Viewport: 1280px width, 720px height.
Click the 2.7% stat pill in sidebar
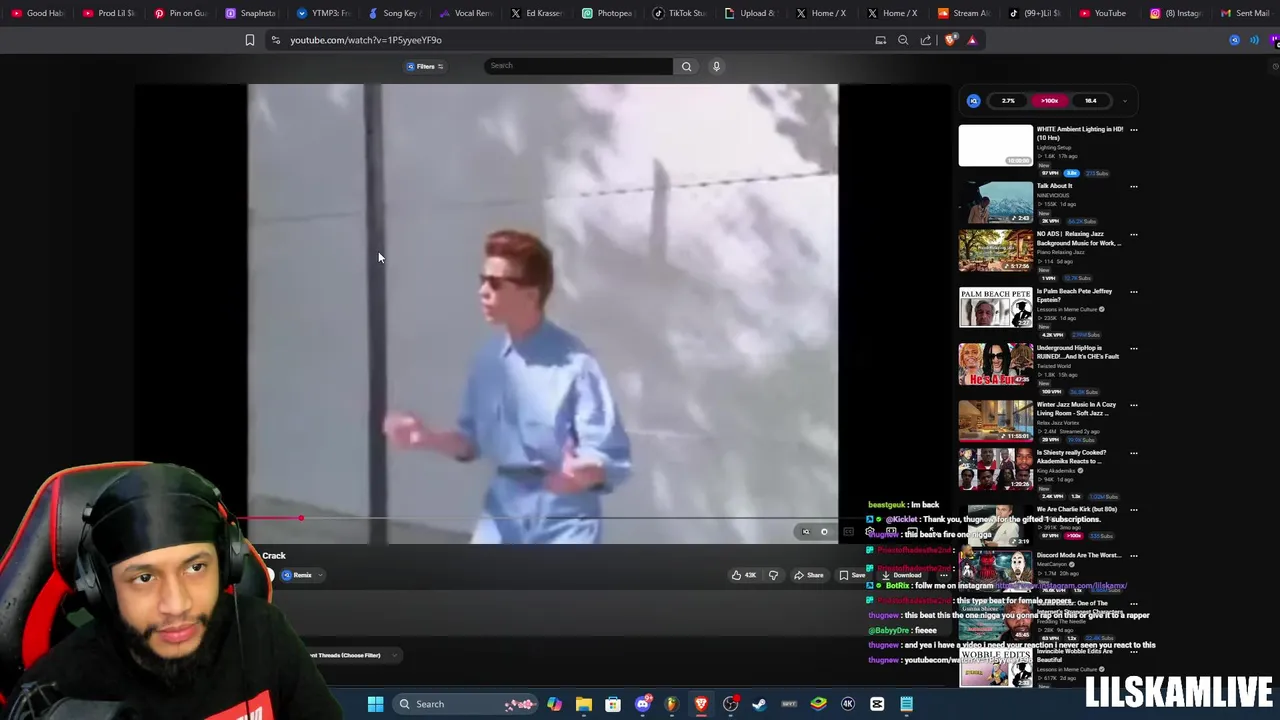point(1008,100)
